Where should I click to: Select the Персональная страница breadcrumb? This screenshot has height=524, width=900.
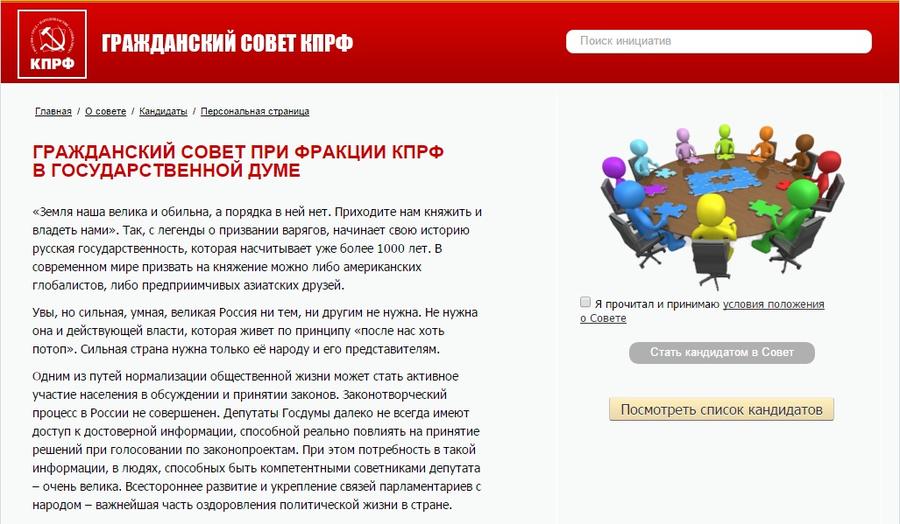tap(254, 111)
